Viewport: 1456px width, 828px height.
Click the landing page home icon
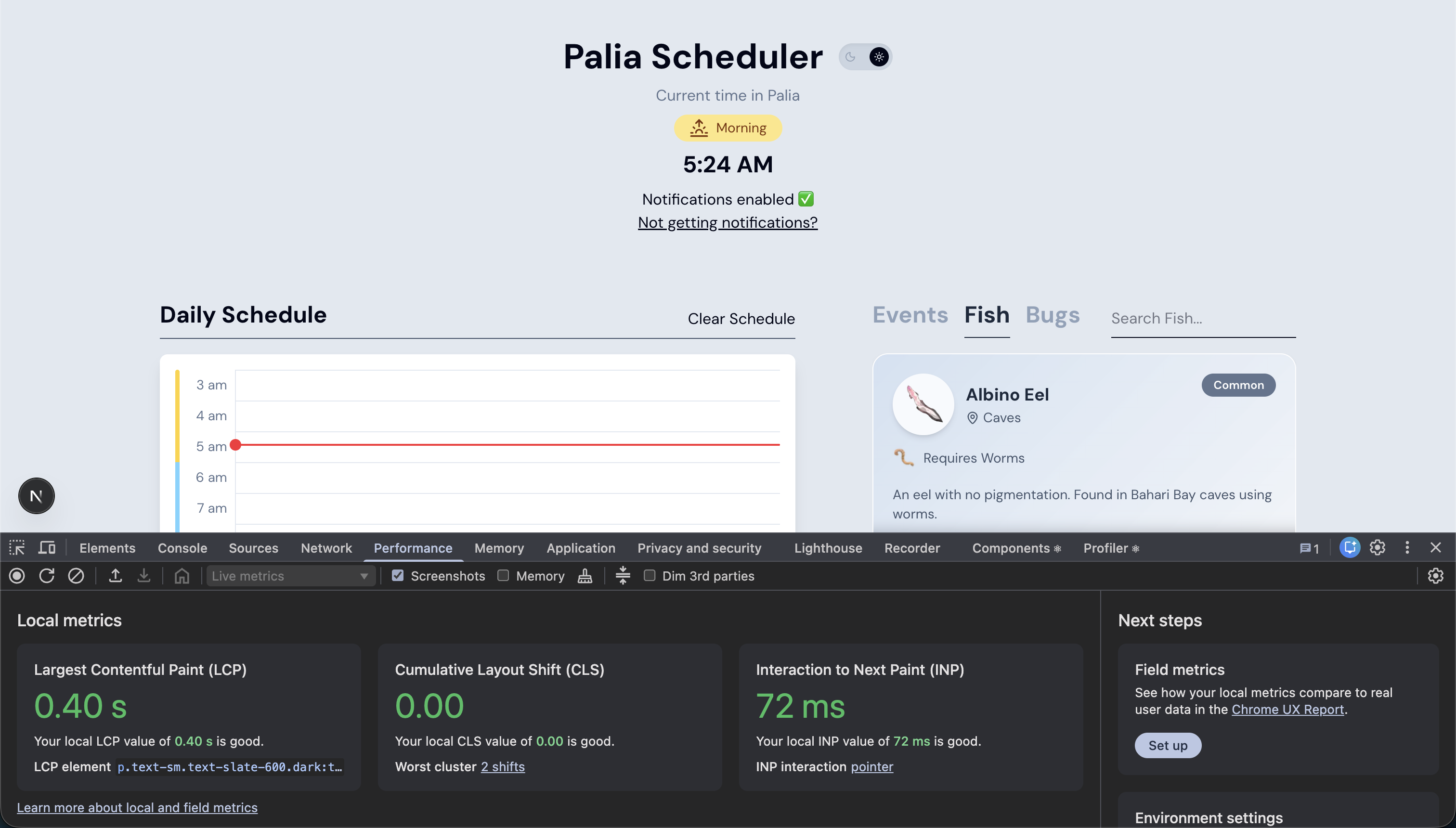tap(182, 576)
